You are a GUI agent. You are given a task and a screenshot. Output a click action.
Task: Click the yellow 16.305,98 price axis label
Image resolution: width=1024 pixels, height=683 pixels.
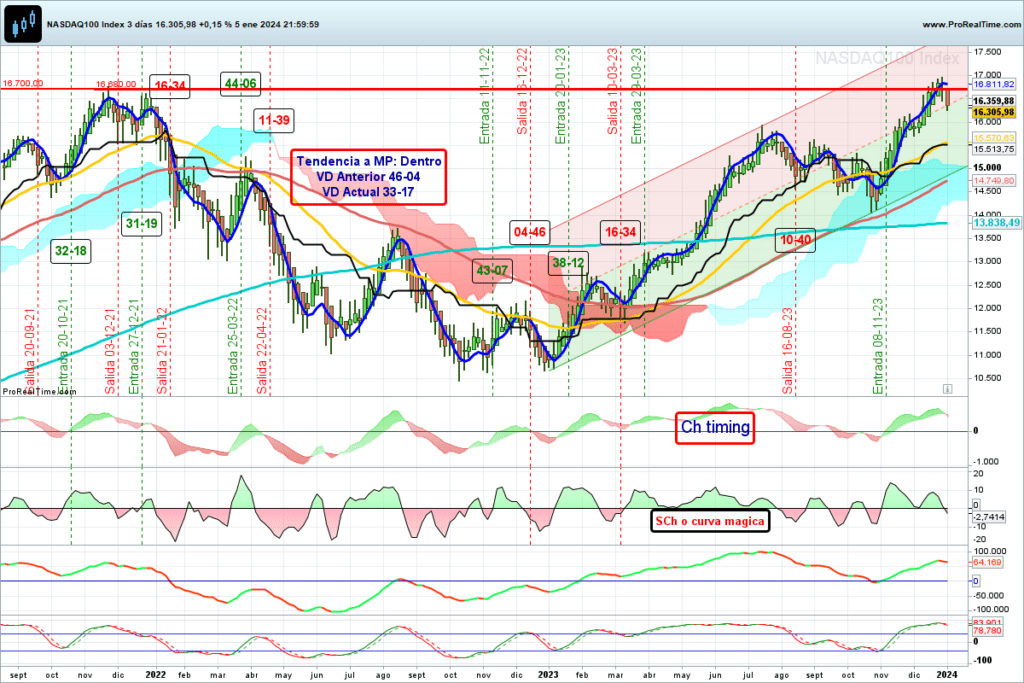click(994, 112)
